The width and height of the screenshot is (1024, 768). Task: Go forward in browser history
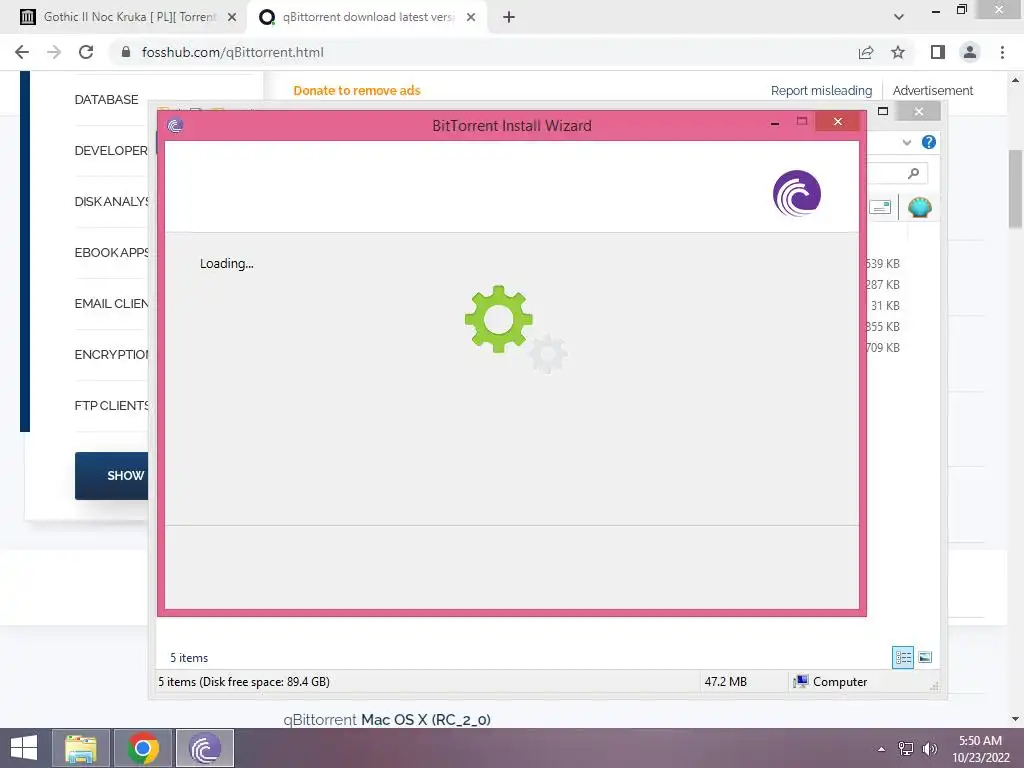[54, 52]
